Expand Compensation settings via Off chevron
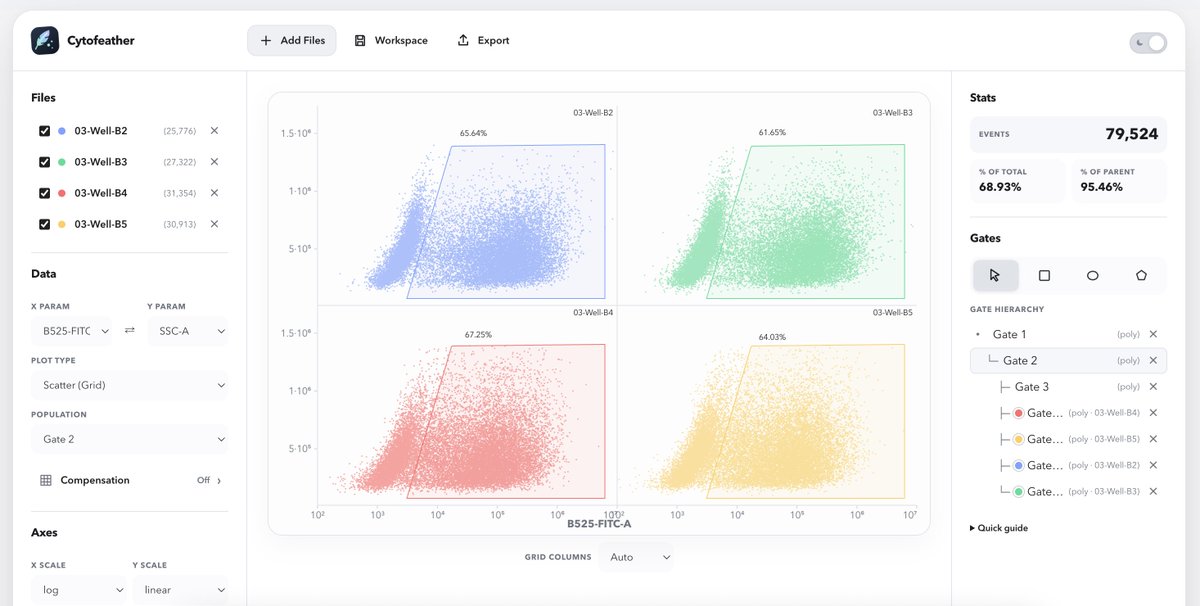 point(209,480)
